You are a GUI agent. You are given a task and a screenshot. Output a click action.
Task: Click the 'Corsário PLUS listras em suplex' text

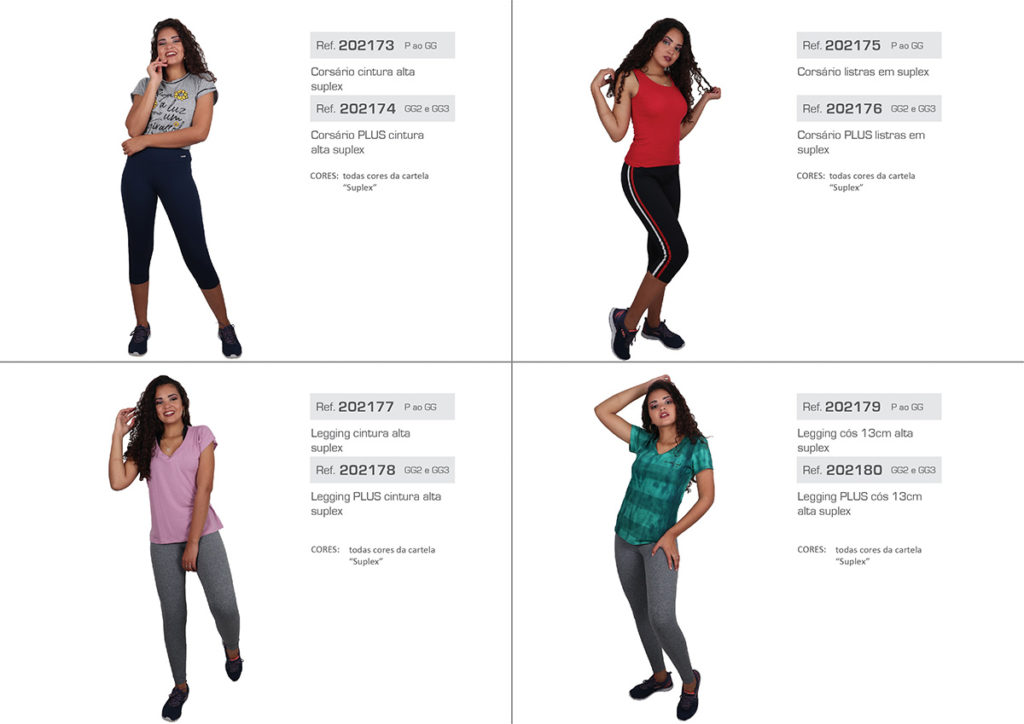[861, 142]
